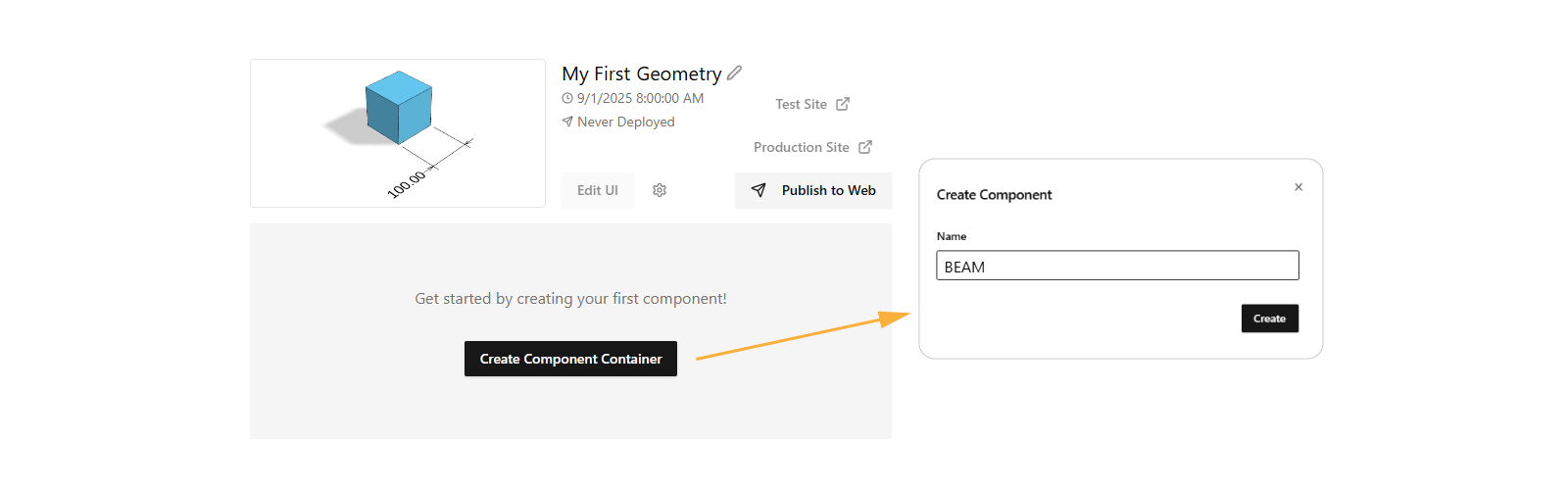The height and width of the screenshot is (490, 1568).
Task: Click the Edit UI button
Action: coord(598,190)
